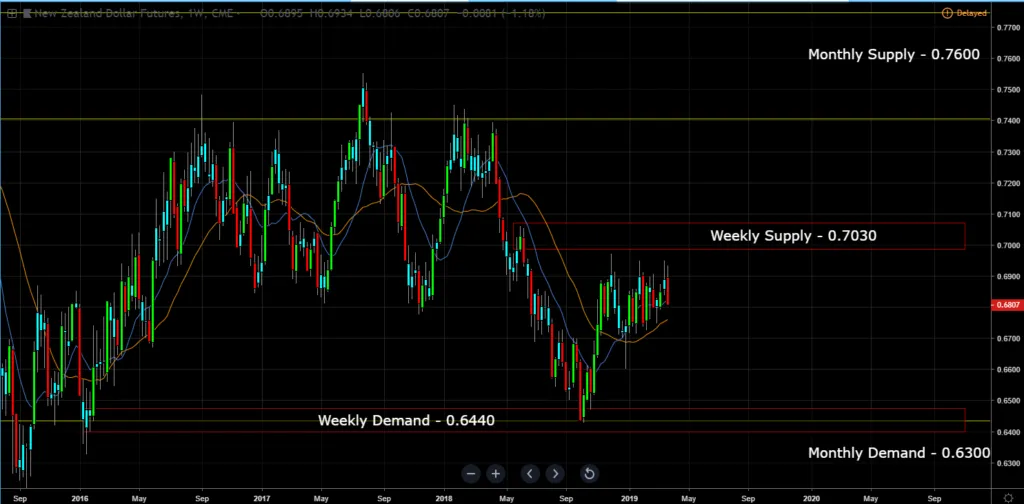Image resolution: width=1024 pixels, height=504 pixels.
Task: Reset the chart view with the circular arrow
Action: [589, 473]
